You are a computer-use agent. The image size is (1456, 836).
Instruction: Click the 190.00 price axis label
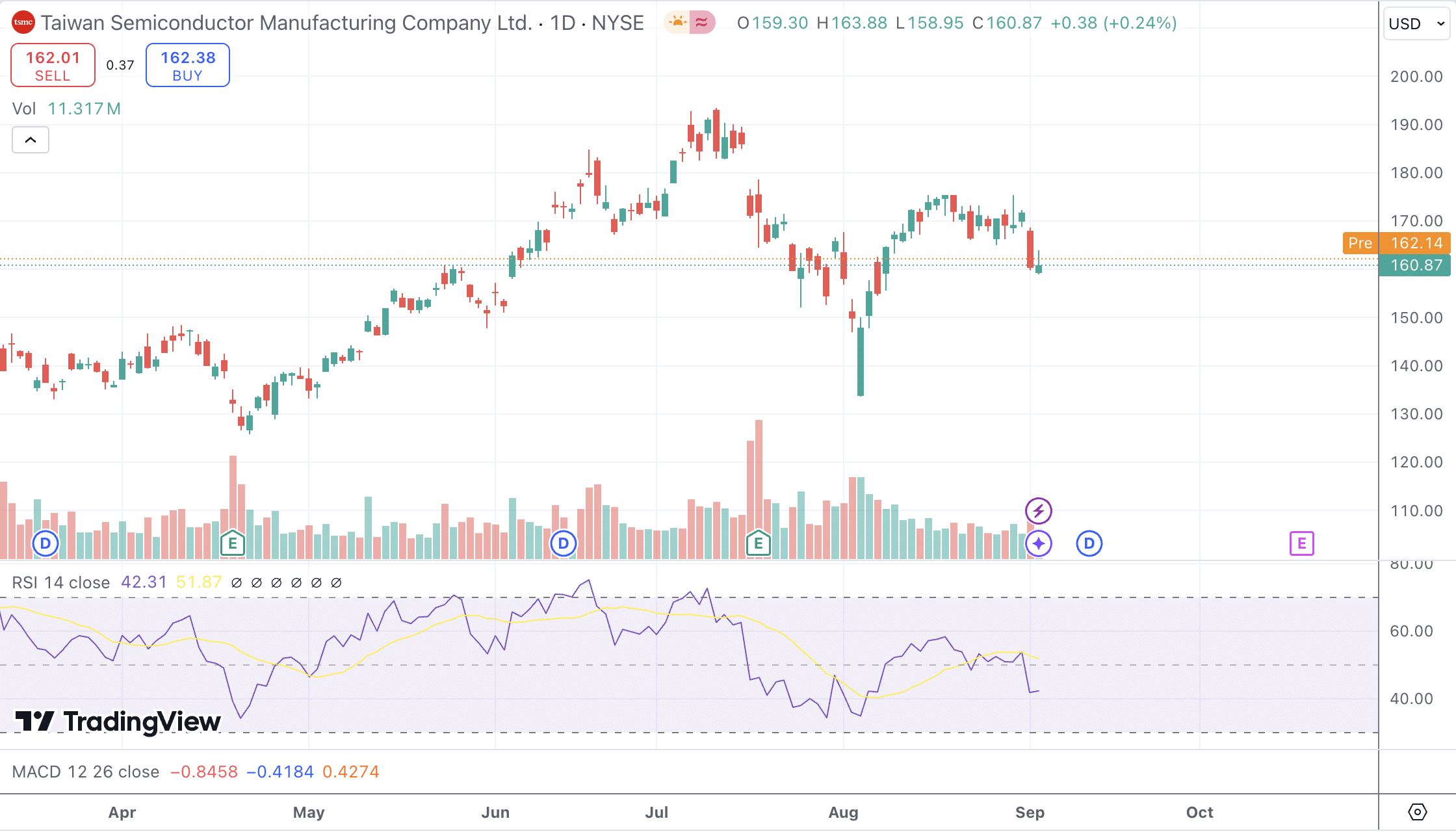(1416, 125)
